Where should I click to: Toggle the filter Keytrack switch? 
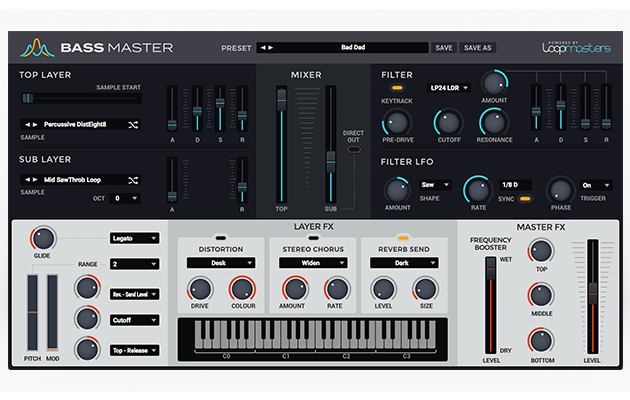[x=397, y=88]
